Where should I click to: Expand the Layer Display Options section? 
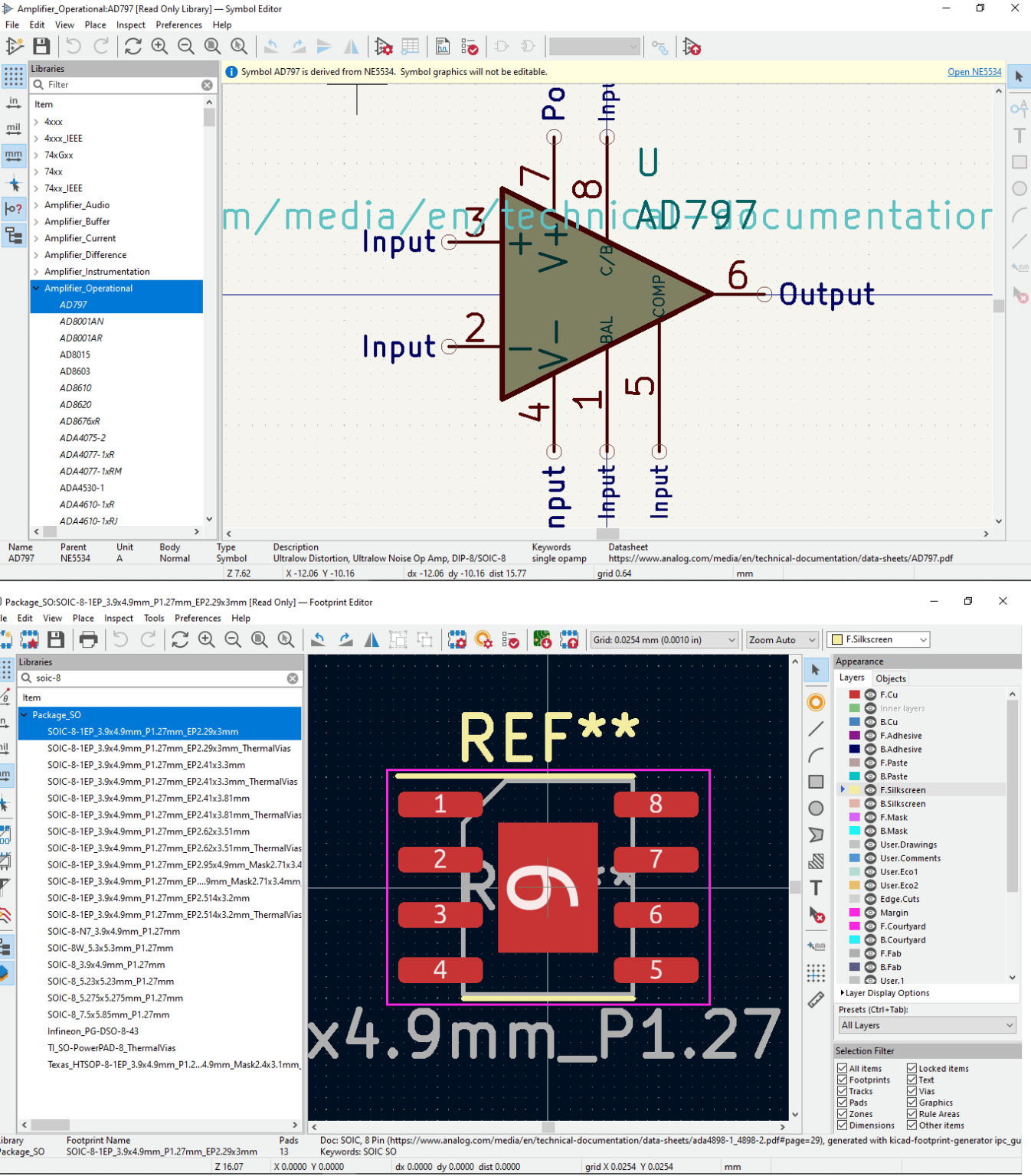tap(843, 993)
